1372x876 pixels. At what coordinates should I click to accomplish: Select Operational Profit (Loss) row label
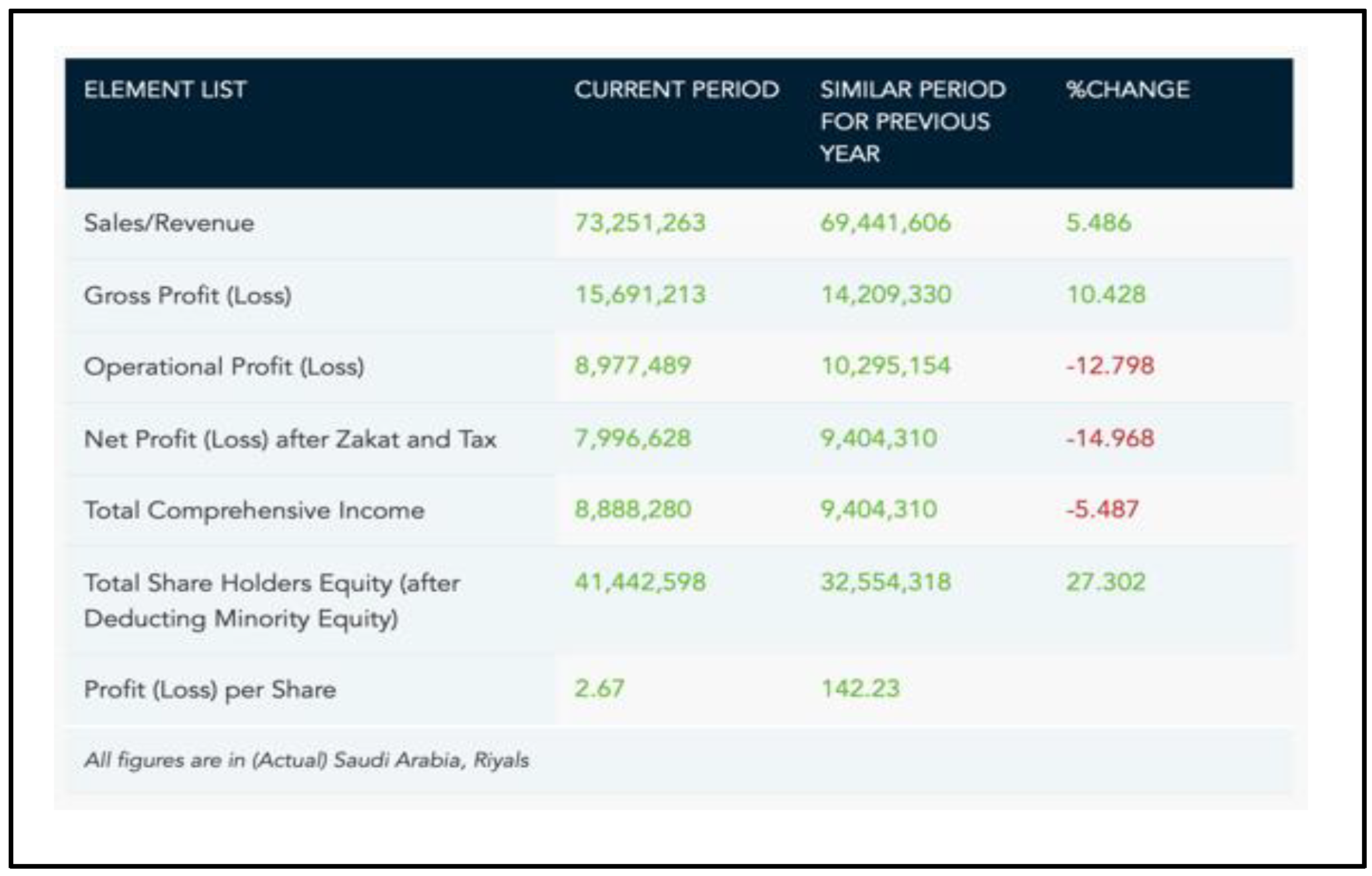224,366
